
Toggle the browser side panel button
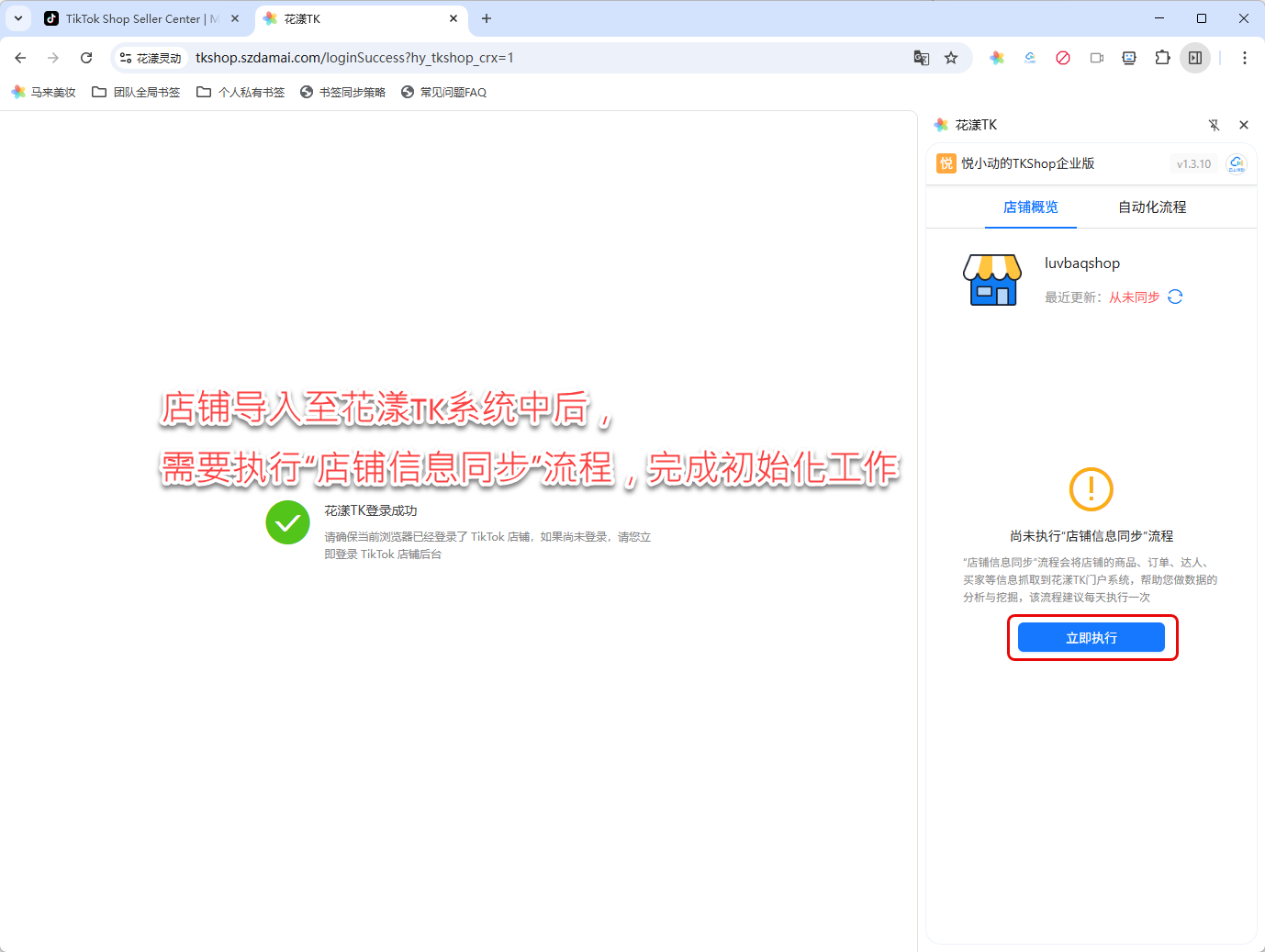1195,58
